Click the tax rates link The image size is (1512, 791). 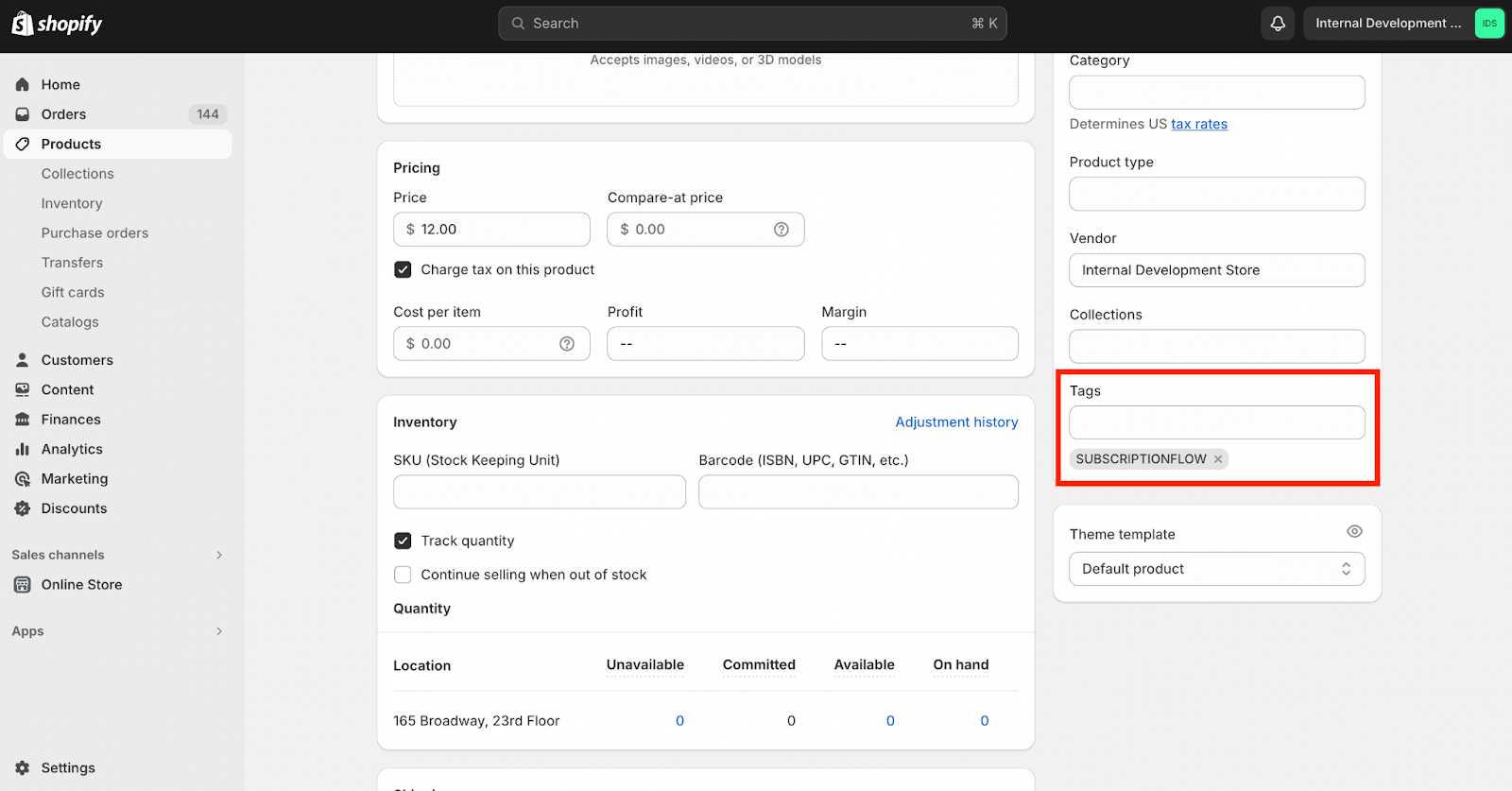(x=1199, y=124)
